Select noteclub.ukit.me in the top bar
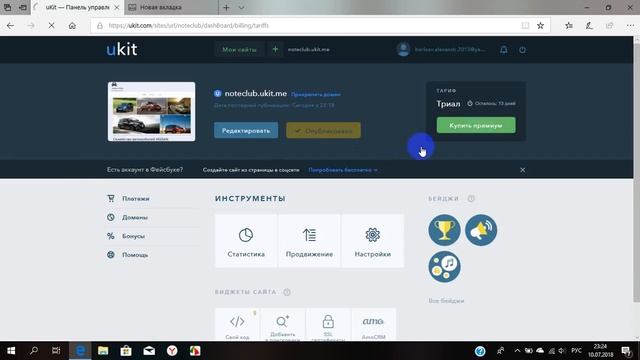Screen dimensions: 640x360 click(x=309, y=49)
